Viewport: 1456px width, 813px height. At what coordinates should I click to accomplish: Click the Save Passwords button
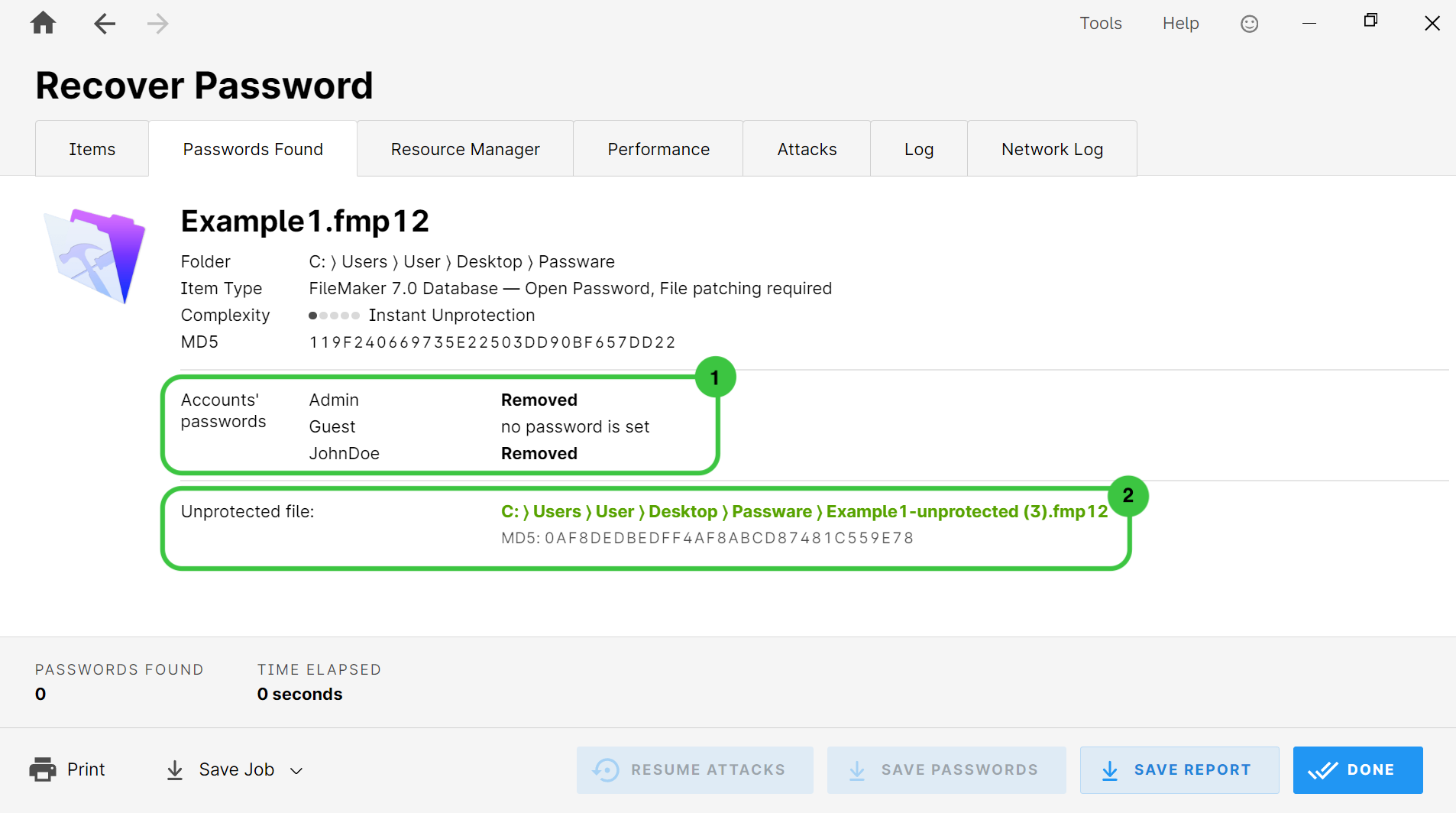(946, 770)
